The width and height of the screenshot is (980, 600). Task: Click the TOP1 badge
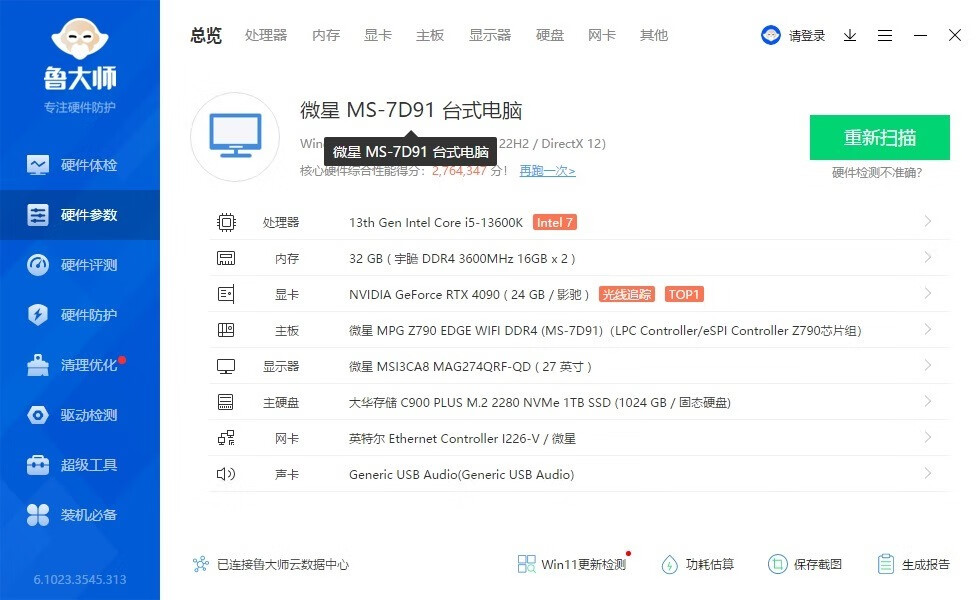coord(684,294)
